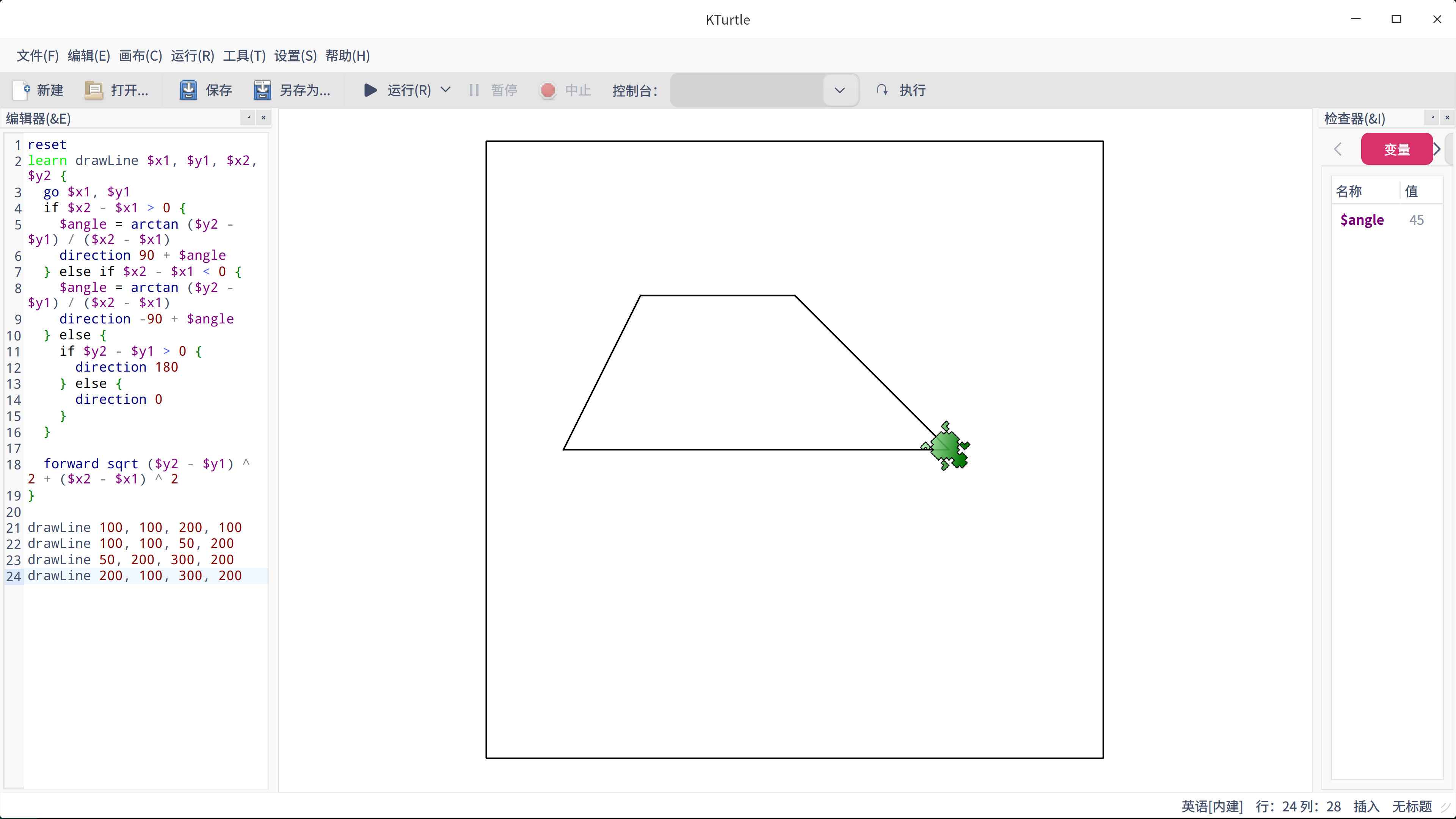Expand the console history dropdown
Viewport: 1456px width, 819px height.
840,90
